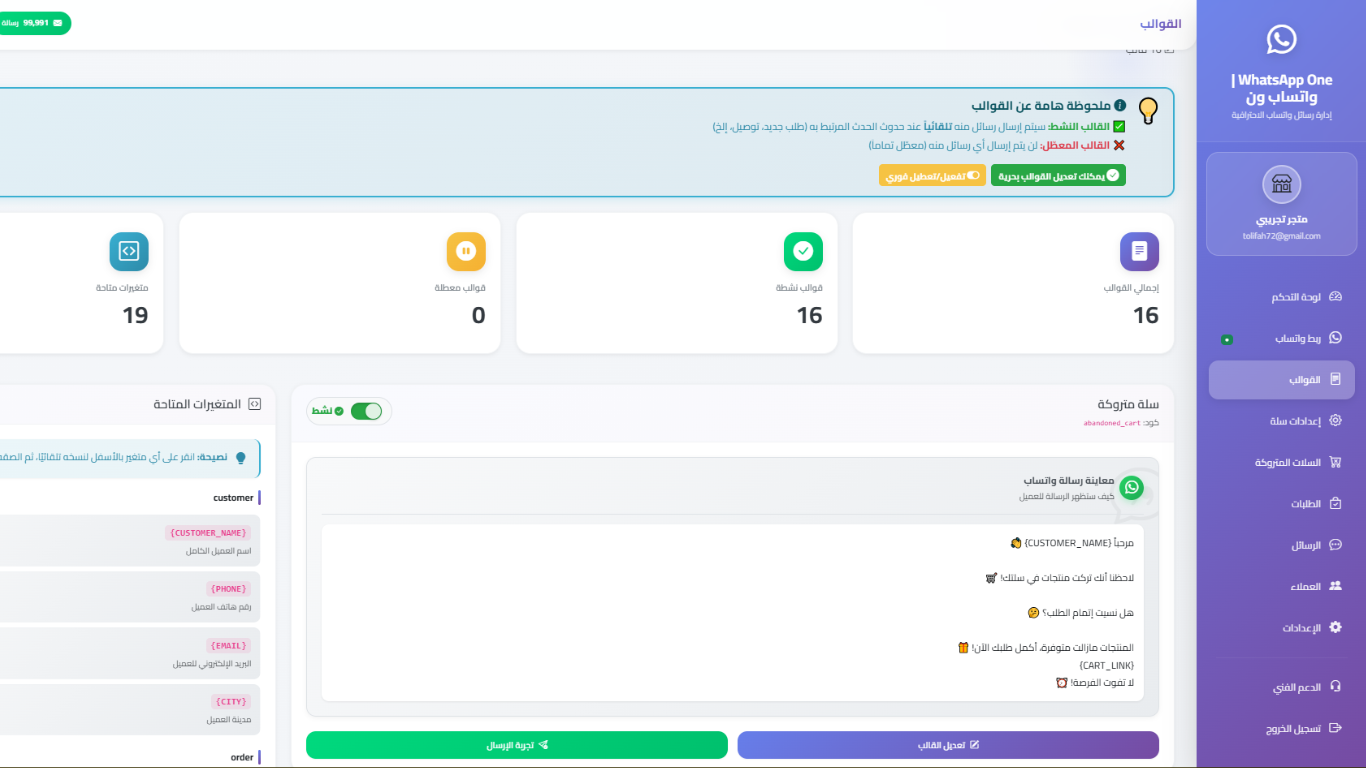Open ربط واتساب in the sidebar
The width and height of the screenshot is (1366, 768).
[x=1297, y=338]
